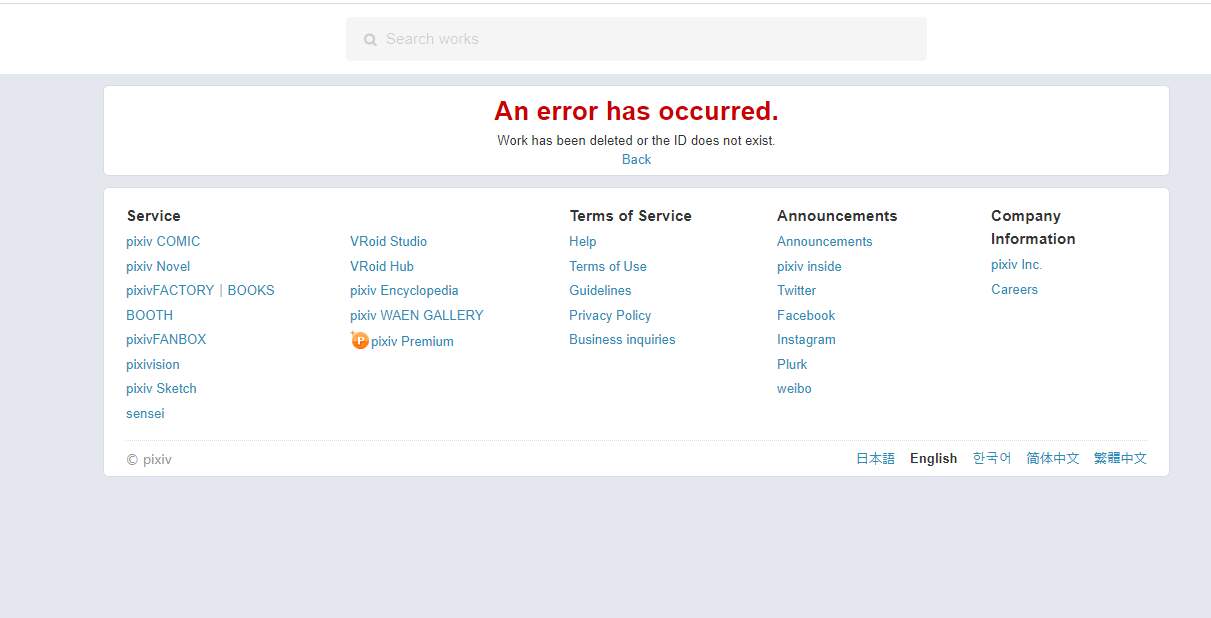The image size is (1211, 618).
Task: Click the magnifier search icon
Action: pyautogui.click(x=370, y=40)
